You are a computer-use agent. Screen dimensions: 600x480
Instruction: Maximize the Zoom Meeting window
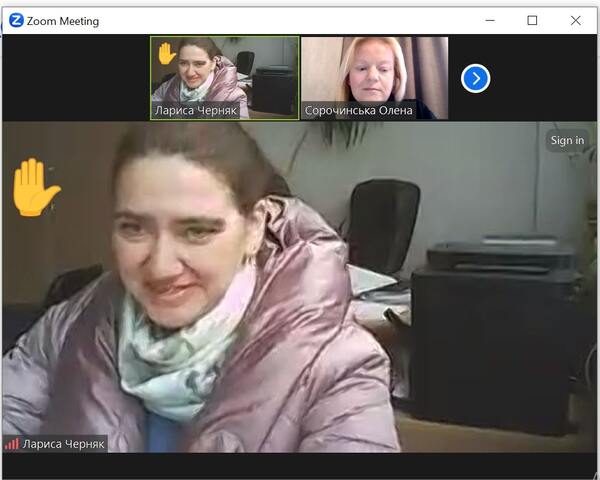click(532, 20)
